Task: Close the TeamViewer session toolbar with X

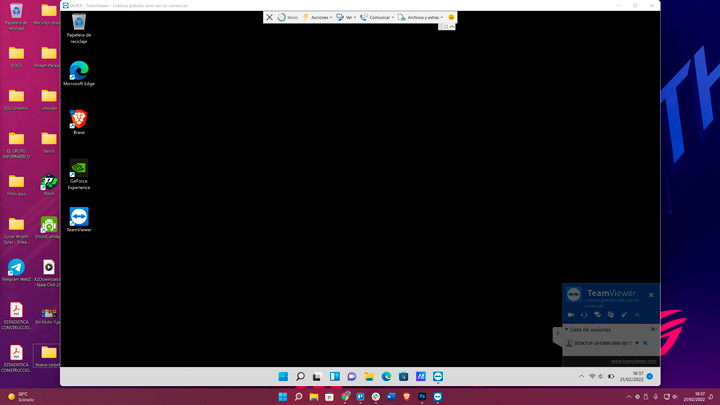Action: pyautogui.click(x=270, y=17)
